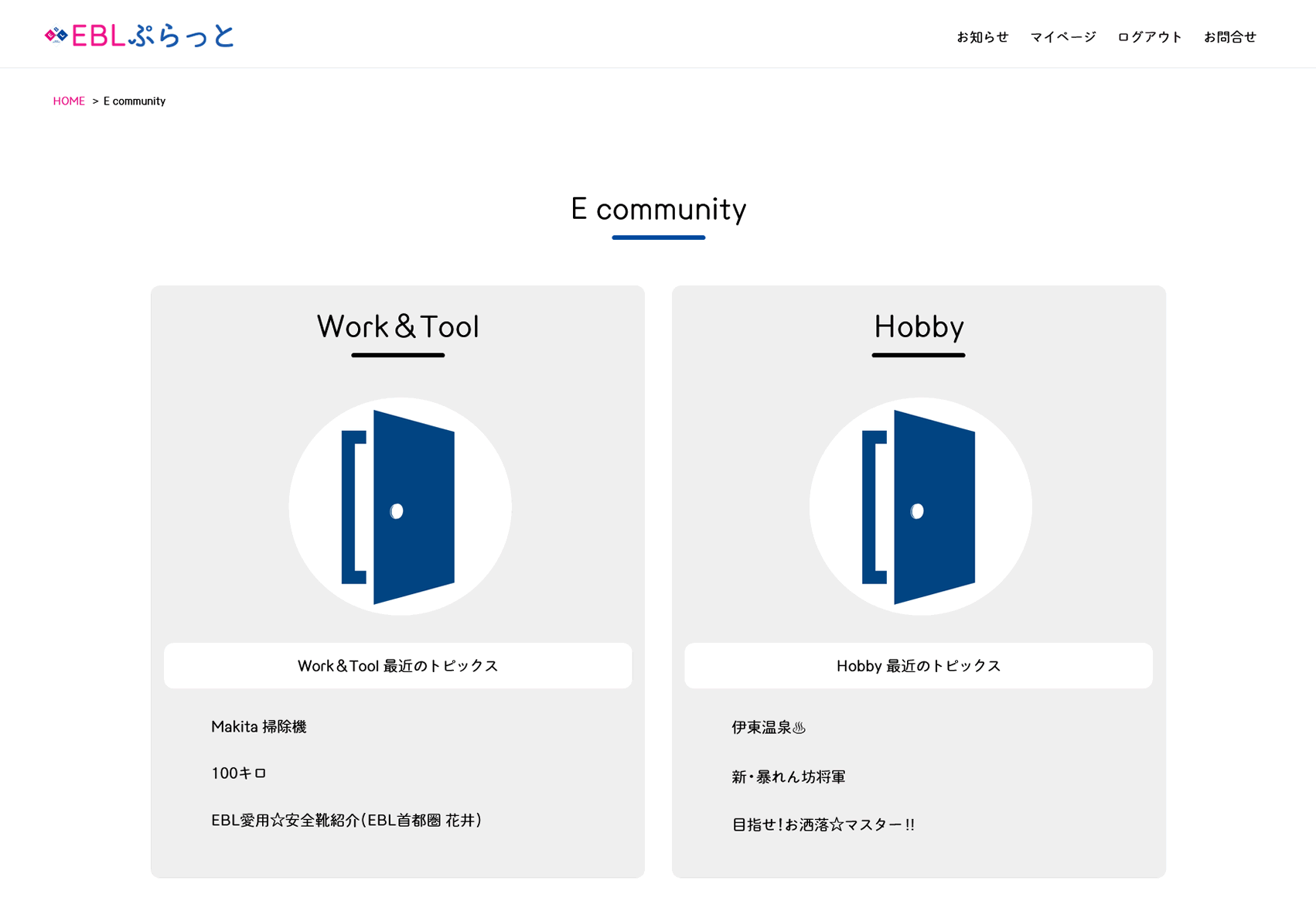Select the Work&Tool heading

point(398,326)
